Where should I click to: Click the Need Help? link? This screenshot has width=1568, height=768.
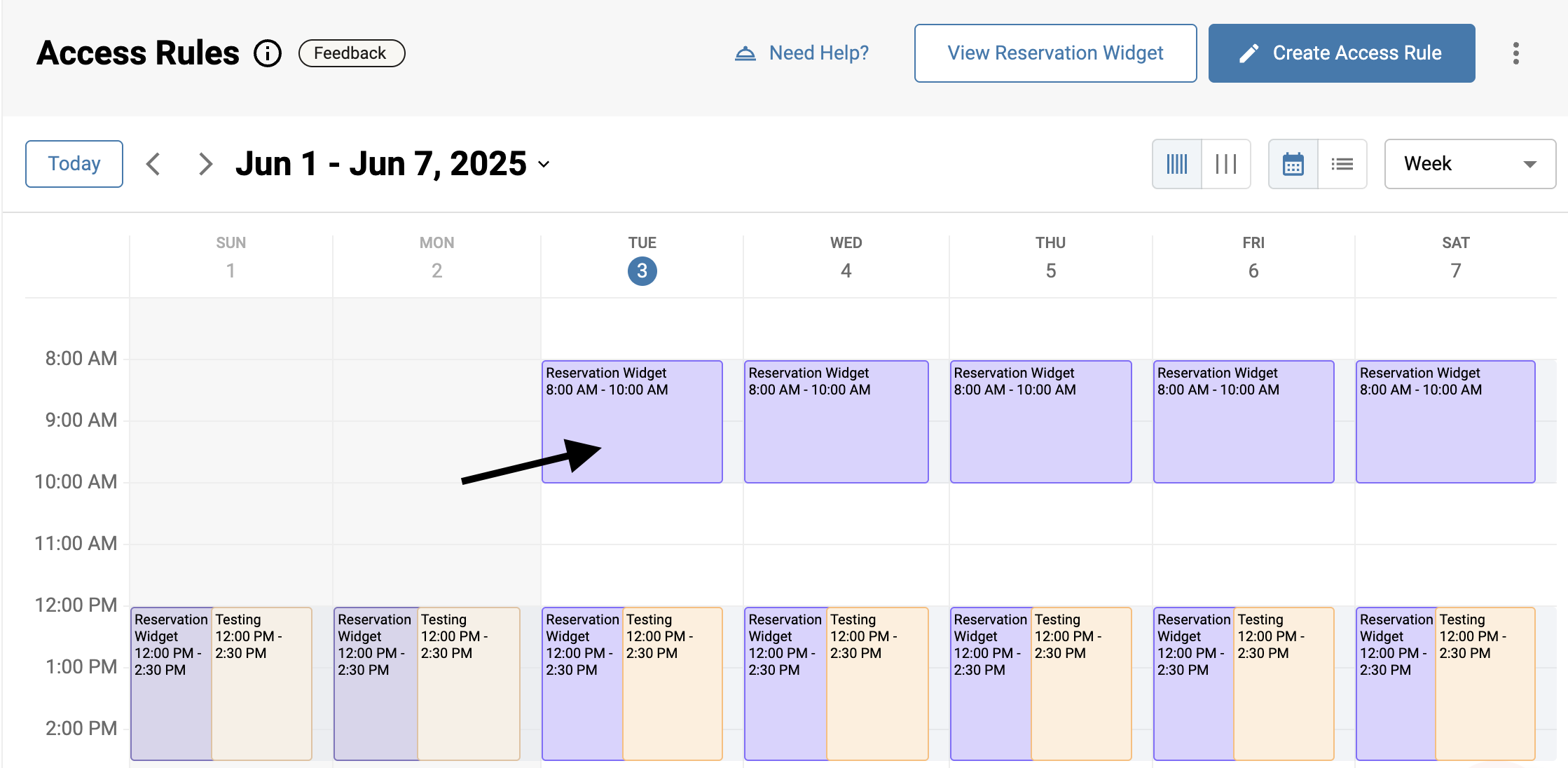tap(817, 53)
